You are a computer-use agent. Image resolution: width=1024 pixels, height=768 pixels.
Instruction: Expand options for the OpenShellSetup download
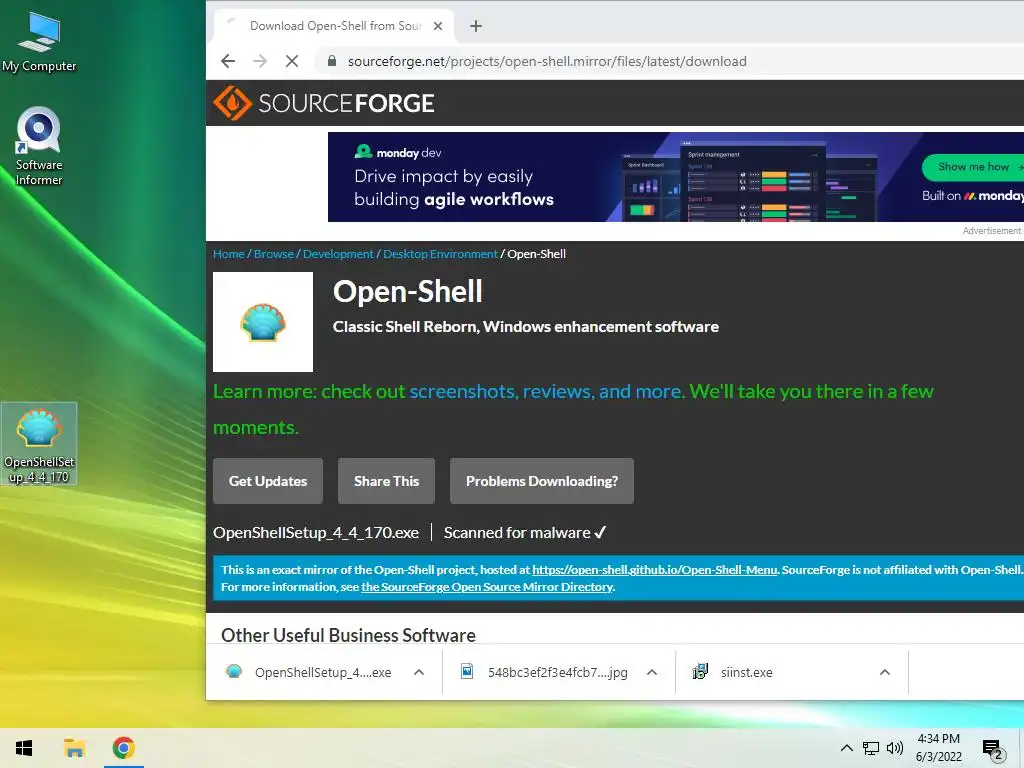tap(419, 672)
